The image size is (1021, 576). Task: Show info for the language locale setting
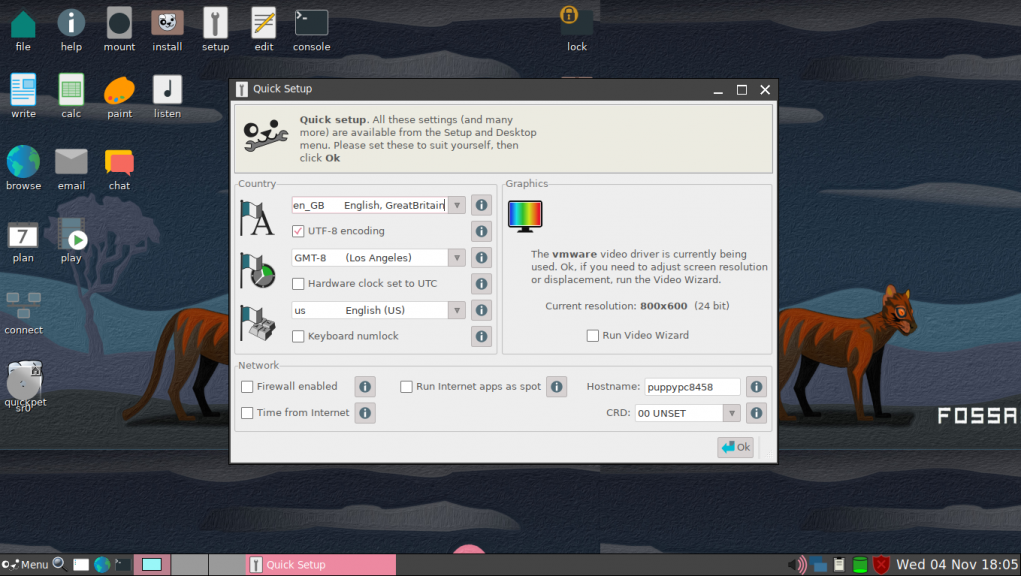coord(481,205)
